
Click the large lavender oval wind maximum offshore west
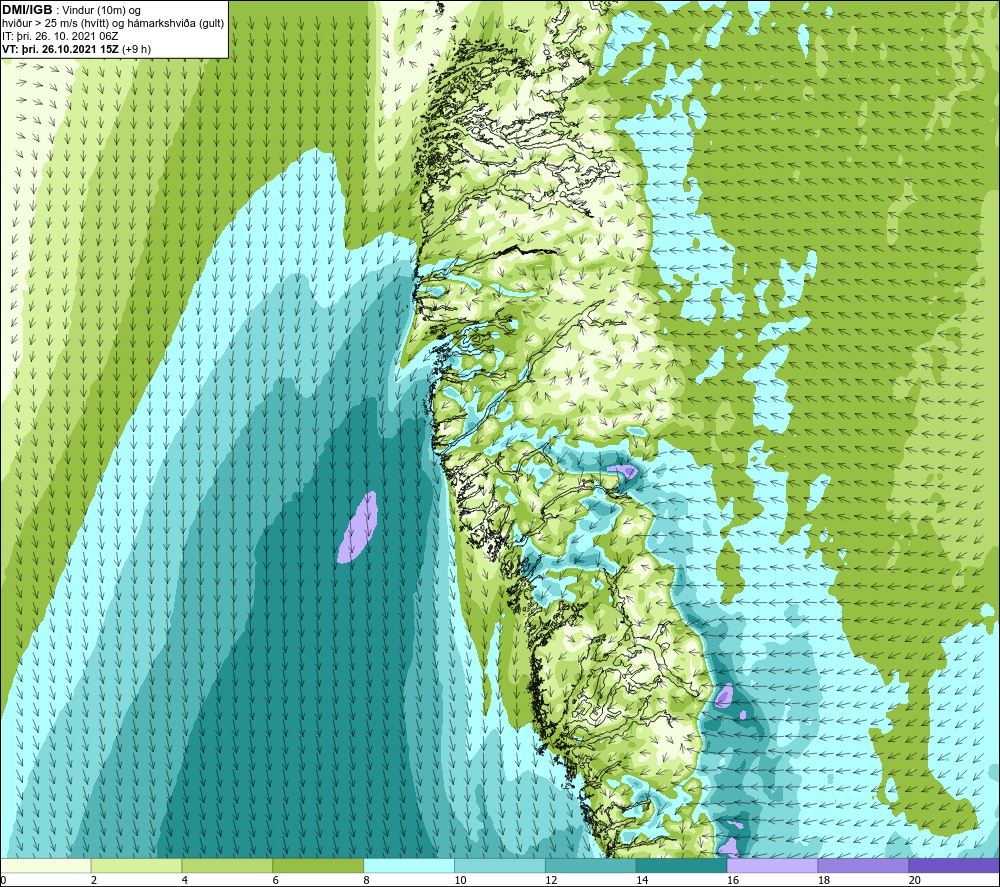tap(357, 527)
